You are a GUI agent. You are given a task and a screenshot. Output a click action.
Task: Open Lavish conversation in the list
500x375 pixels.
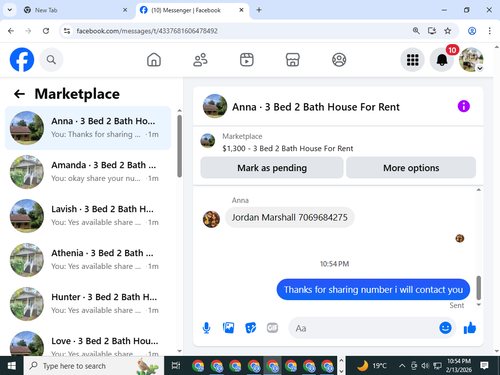click(x=88, y=216)
